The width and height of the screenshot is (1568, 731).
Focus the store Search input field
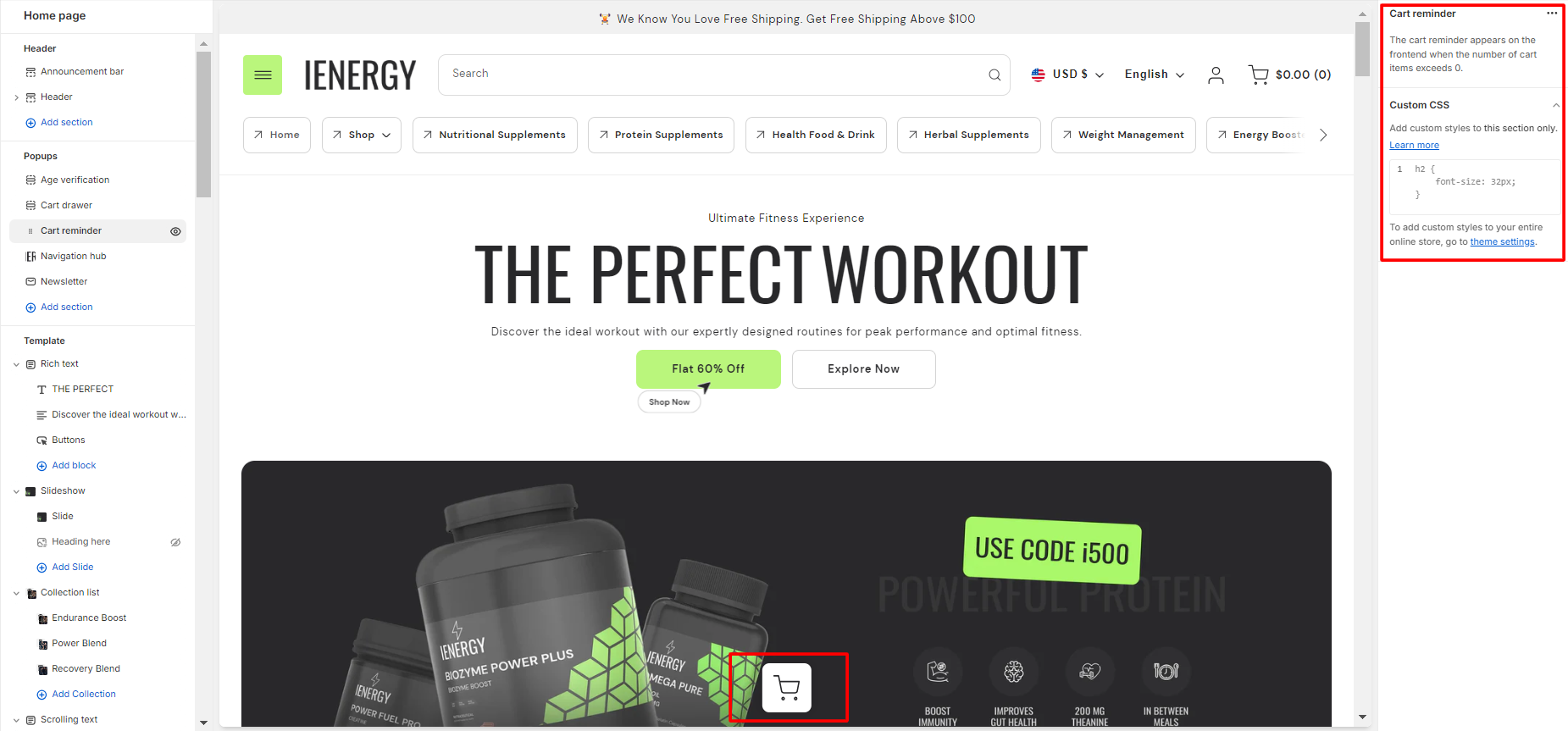pos(712,75)
